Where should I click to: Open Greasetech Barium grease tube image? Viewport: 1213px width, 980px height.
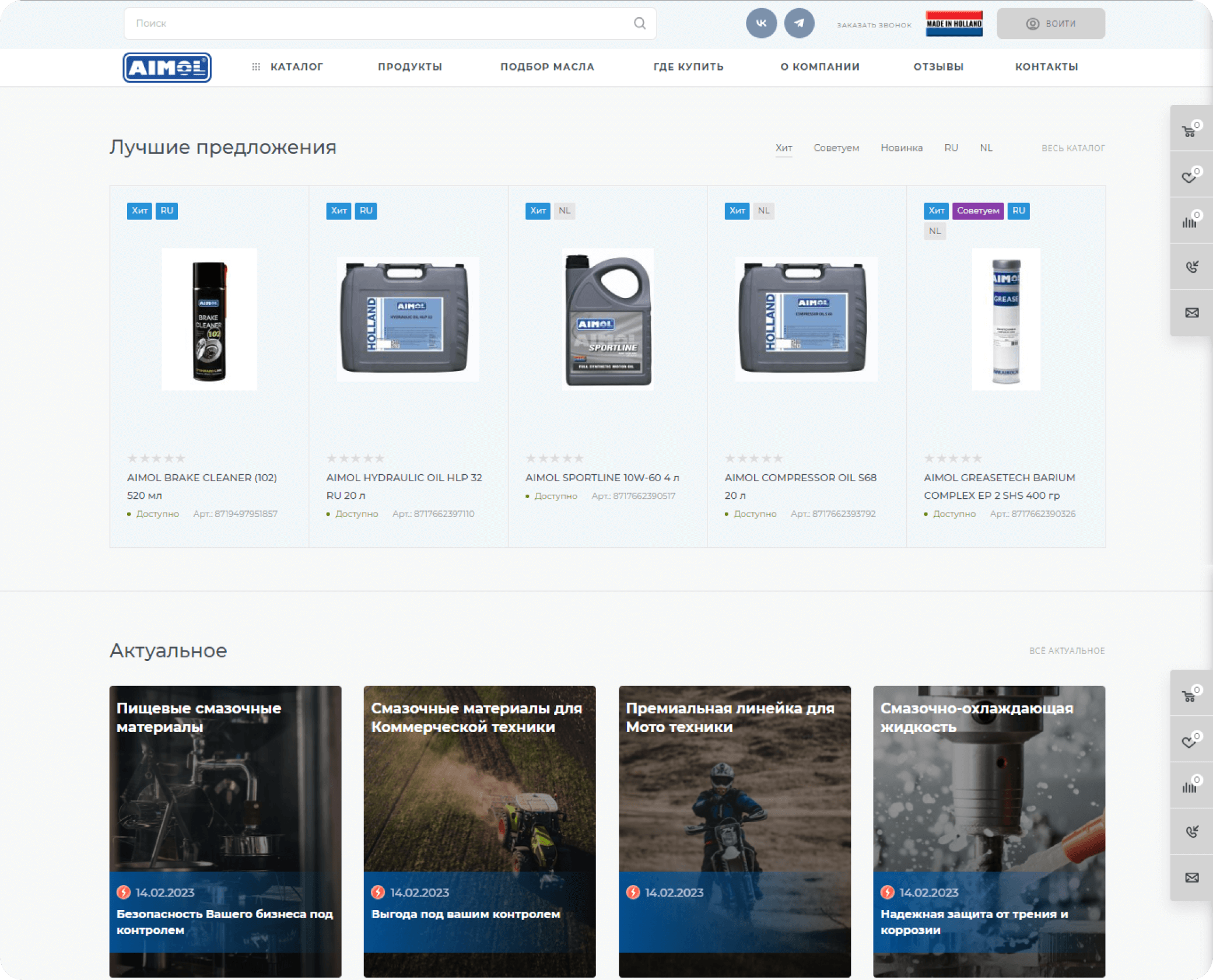1006,320
